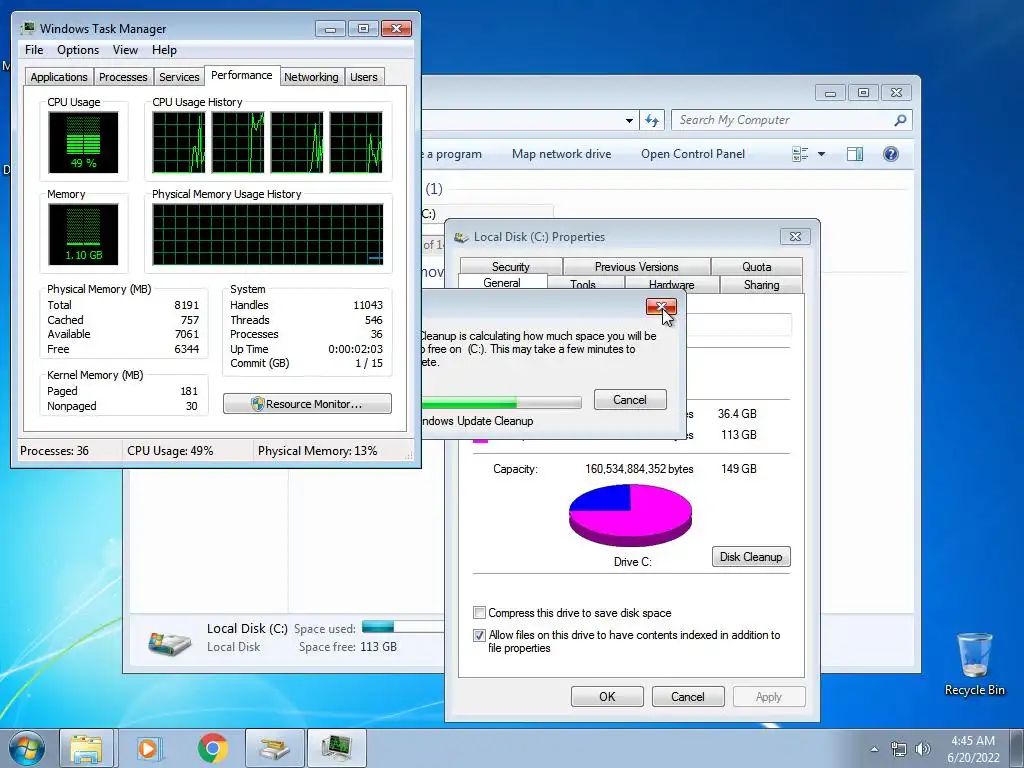
Task: Click the Search My Computer field
Action: tap(791, 120)
